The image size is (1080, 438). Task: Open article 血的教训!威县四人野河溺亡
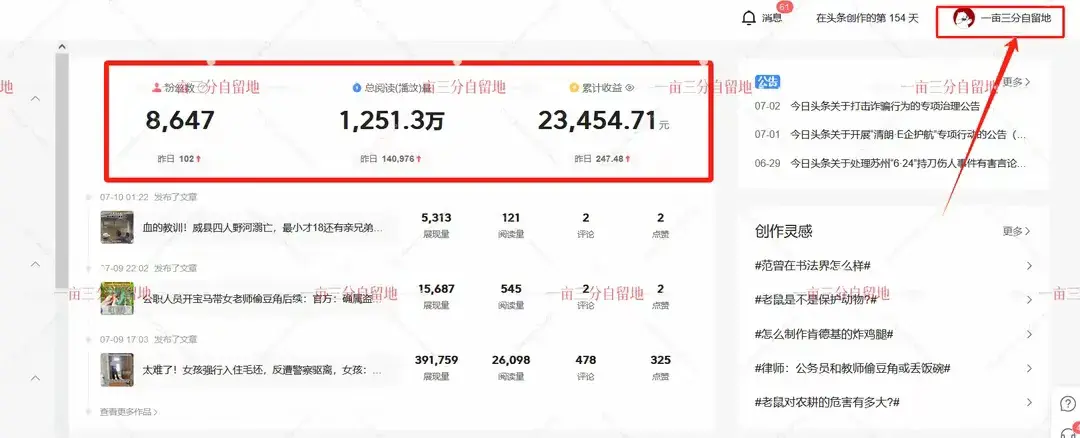pyautogui.click(x=262, y=228)
